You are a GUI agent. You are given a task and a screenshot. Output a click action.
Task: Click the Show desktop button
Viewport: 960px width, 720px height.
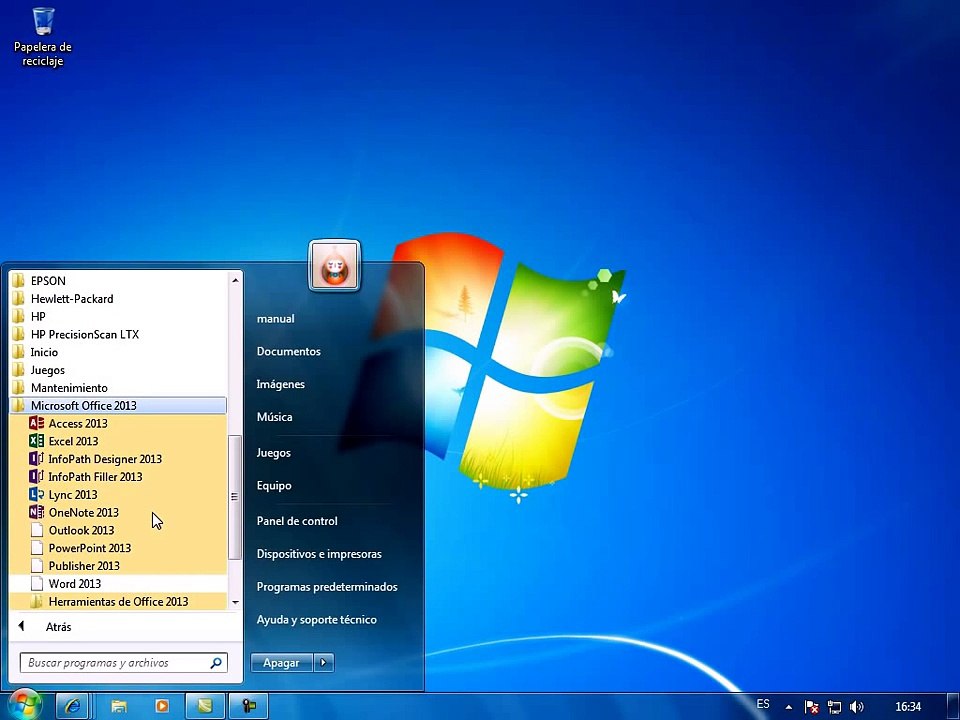point(954,706)
